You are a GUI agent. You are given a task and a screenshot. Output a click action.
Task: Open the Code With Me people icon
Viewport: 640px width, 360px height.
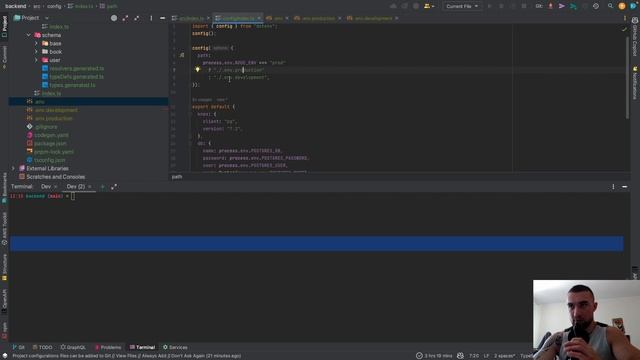point(428,6)
